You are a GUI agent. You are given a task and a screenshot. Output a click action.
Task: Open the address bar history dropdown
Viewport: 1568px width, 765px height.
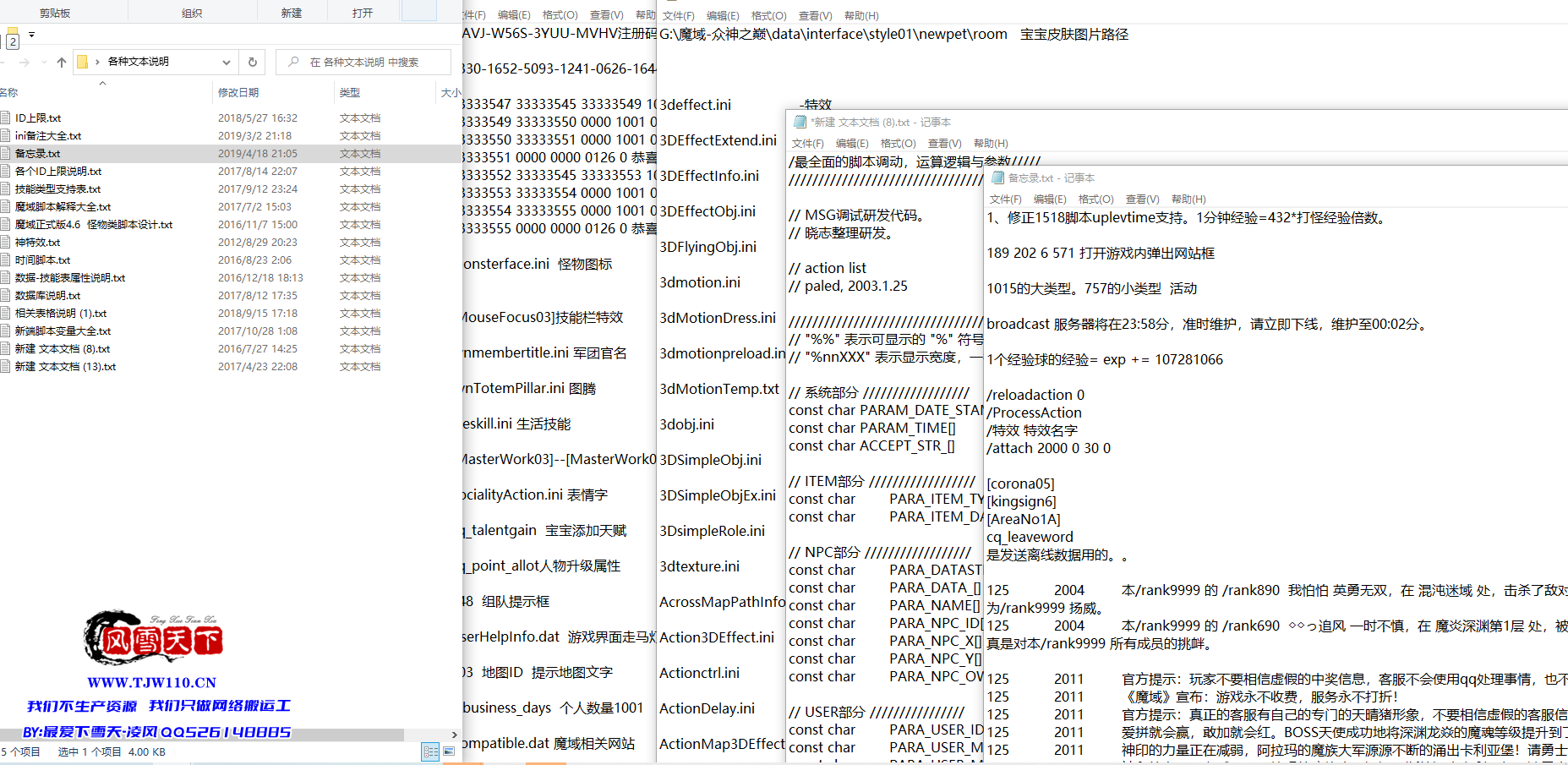(x=227, y=62)
